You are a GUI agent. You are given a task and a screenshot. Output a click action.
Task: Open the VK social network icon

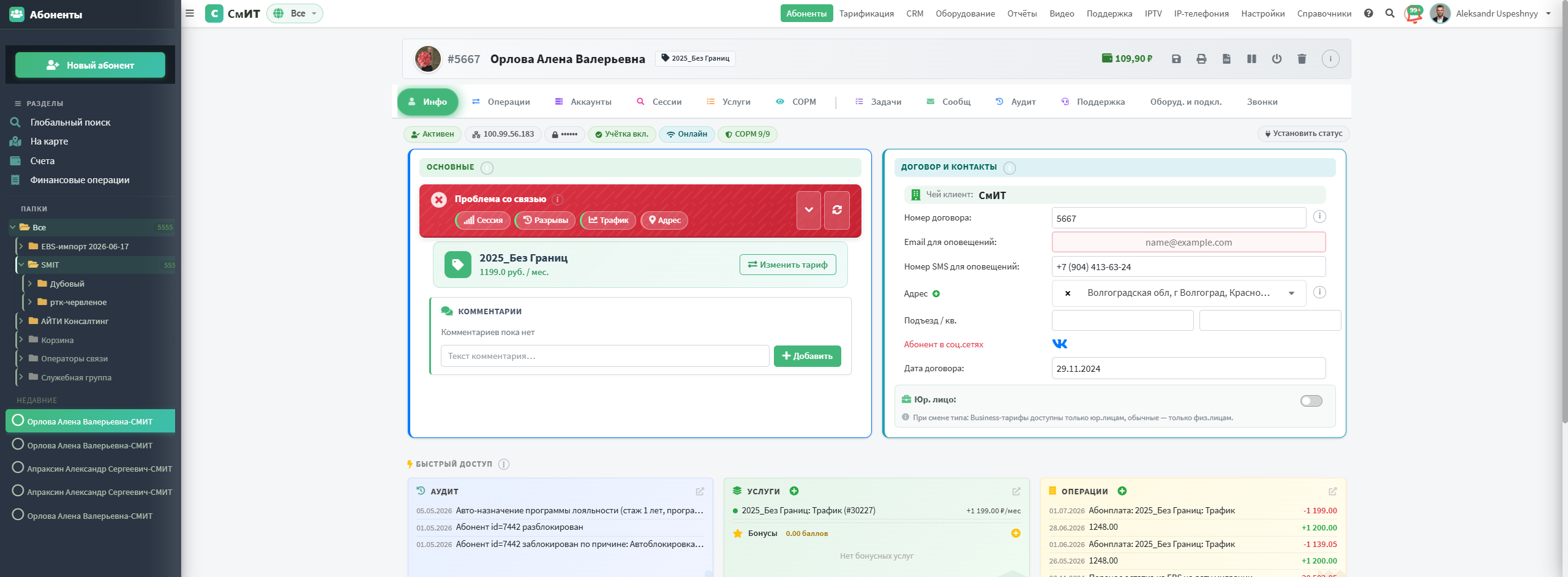(1060, 344)
